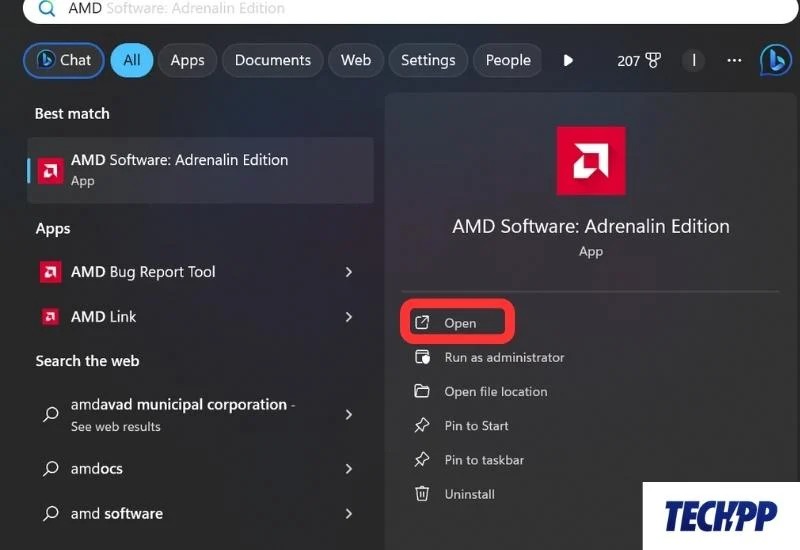Expand AMD Bug Report Tool options chevron

click(x=348, y=272)
